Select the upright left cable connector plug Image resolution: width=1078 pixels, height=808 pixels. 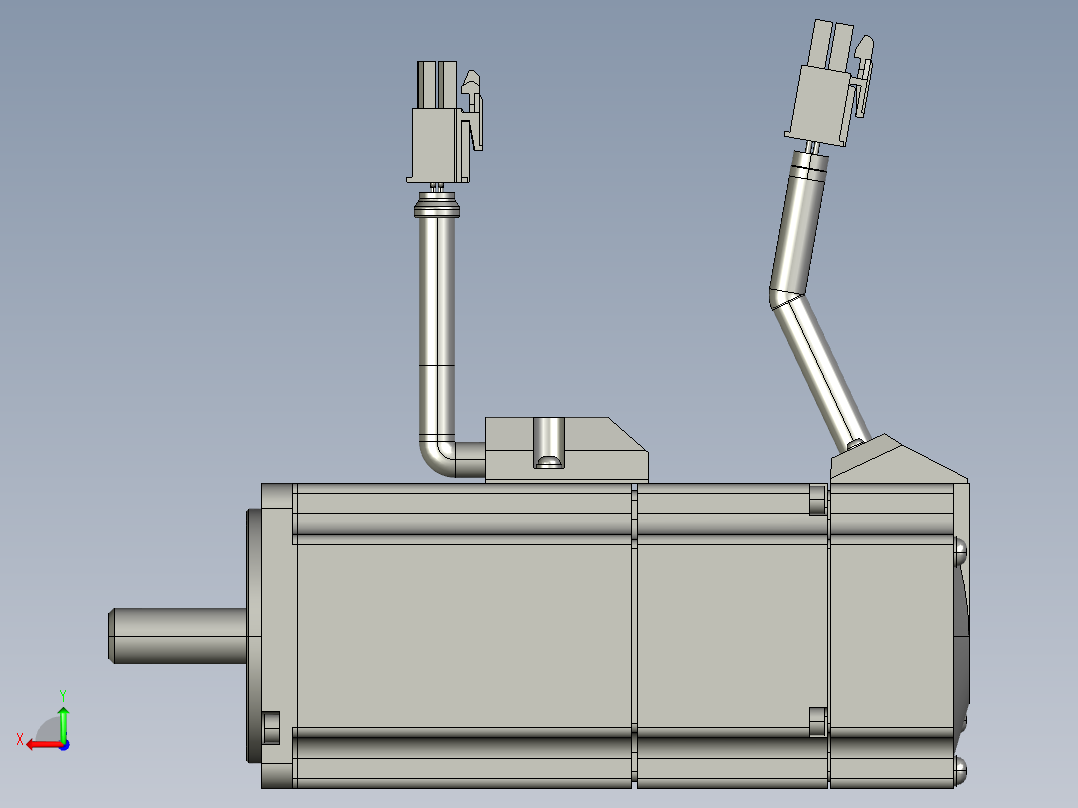pyautogui.click(x=444, y=122)
